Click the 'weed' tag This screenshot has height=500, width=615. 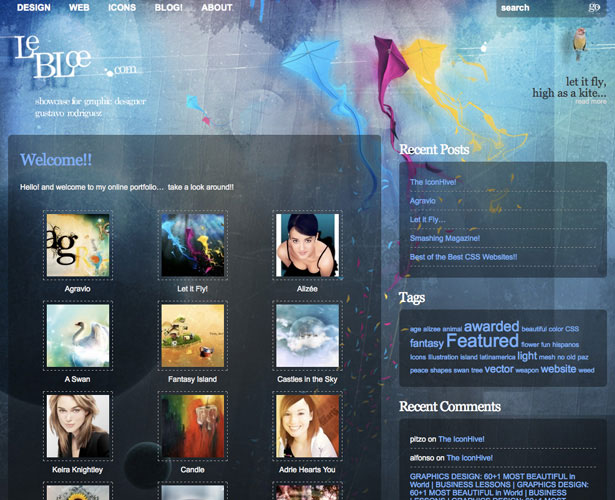(586, 370)
